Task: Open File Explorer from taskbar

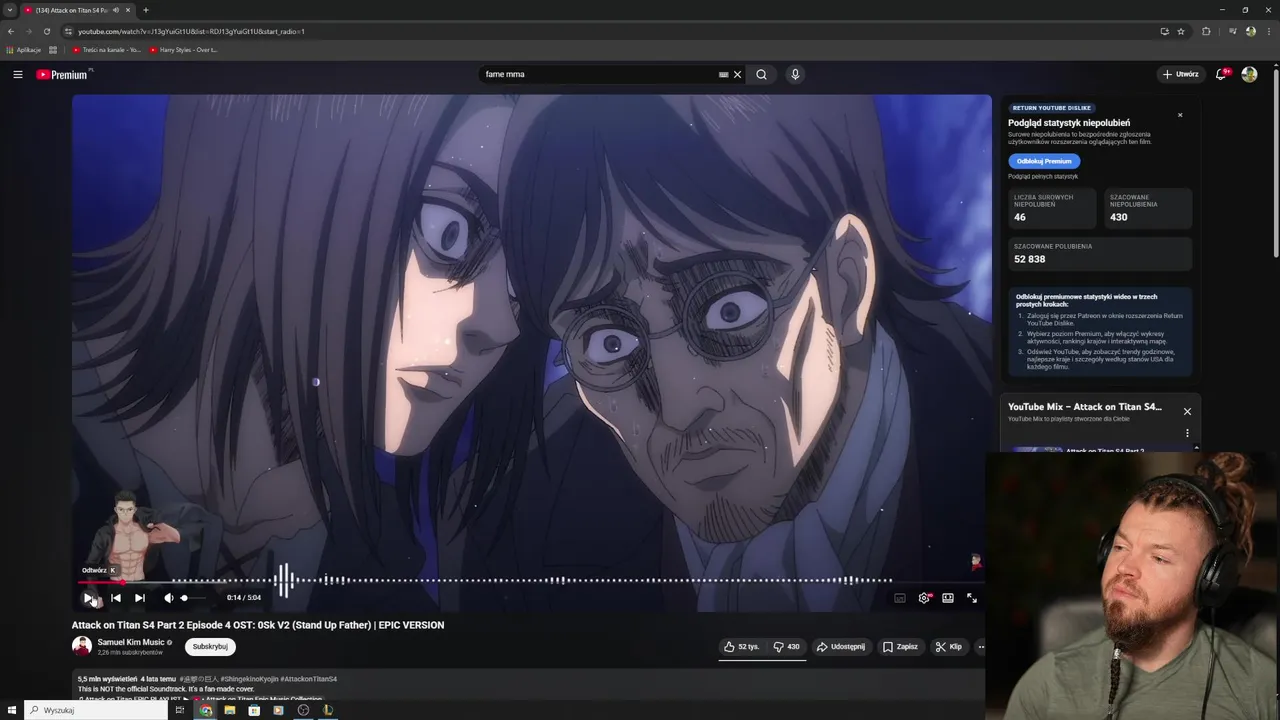Action: tap(230, 710)
